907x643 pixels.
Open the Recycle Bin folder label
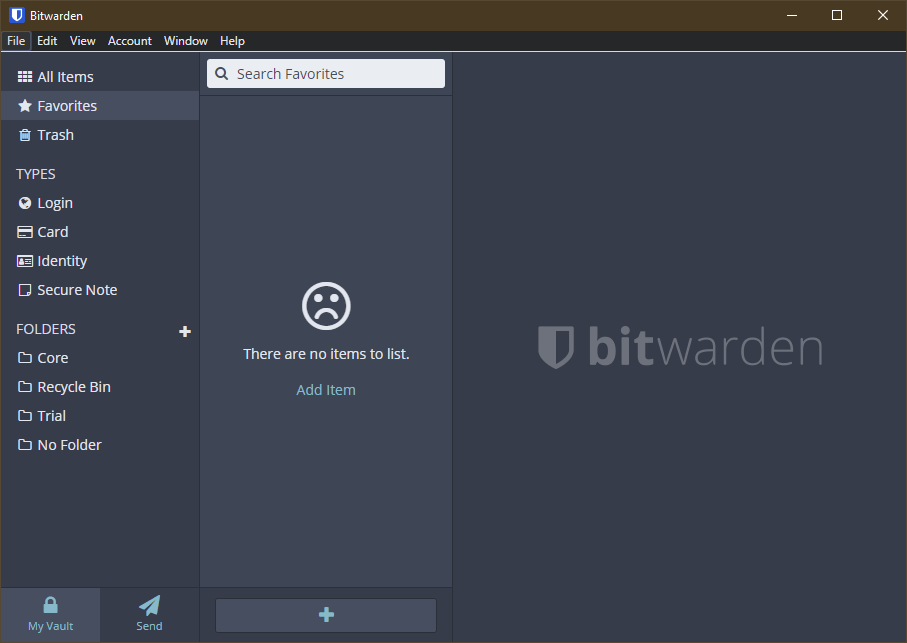[74, 387]
